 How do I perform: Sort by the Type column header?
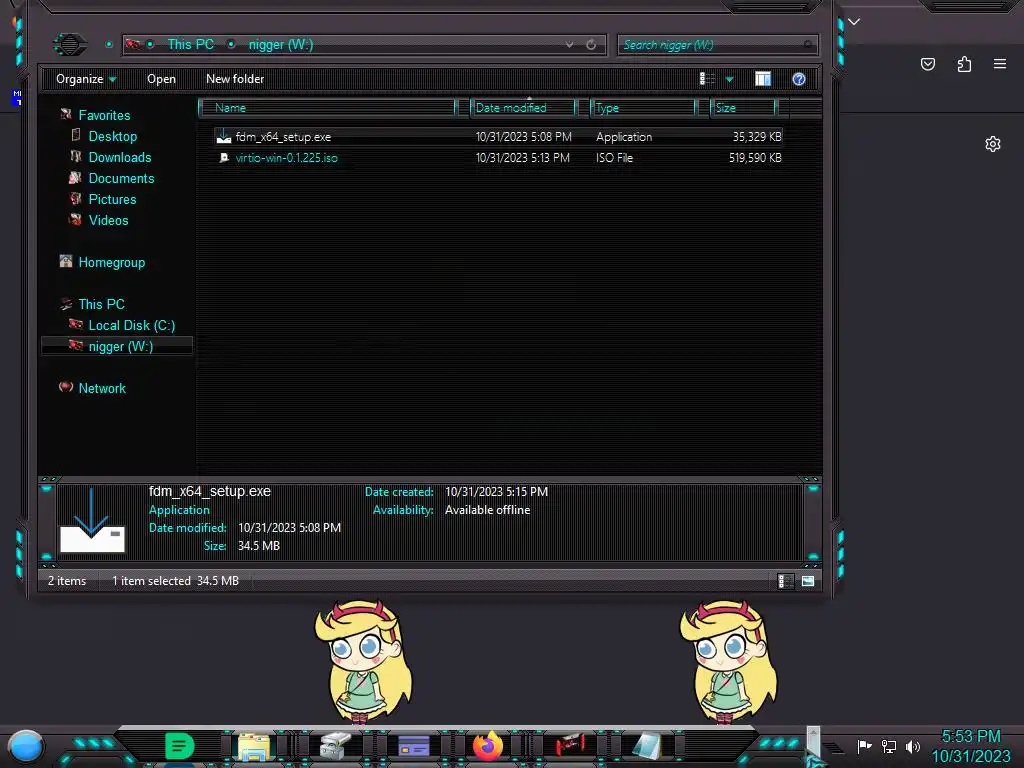[x=643, y=108]
